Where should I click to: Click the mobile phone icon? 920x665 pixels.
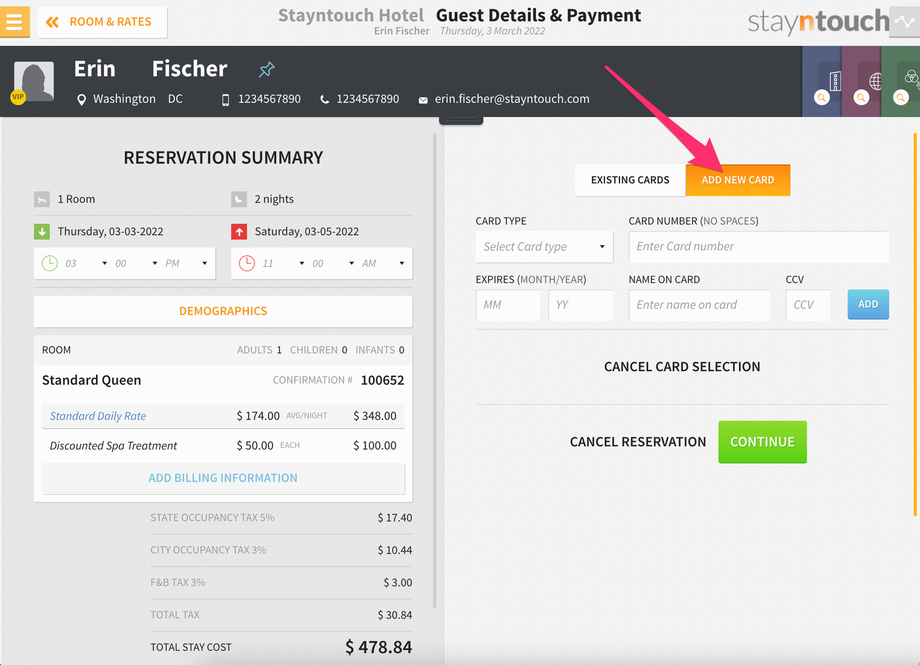point(225,100)
